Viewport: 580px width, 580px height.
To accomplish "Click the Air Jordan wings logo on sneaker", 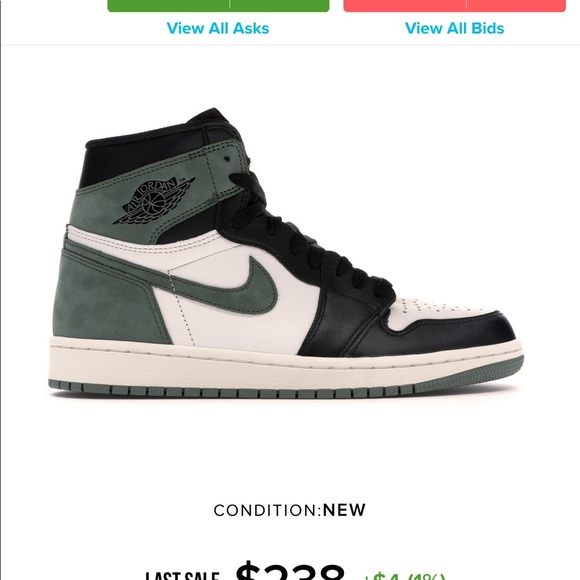I will (x=154, y=201).
